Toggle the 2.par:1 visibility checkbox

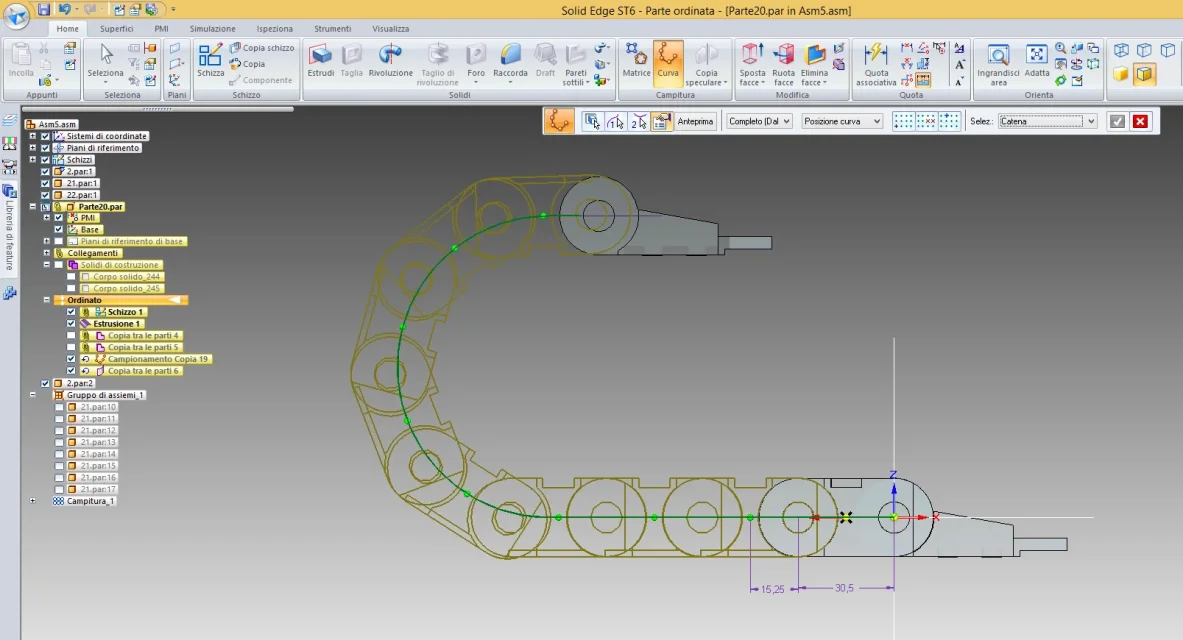coord(45,171)
